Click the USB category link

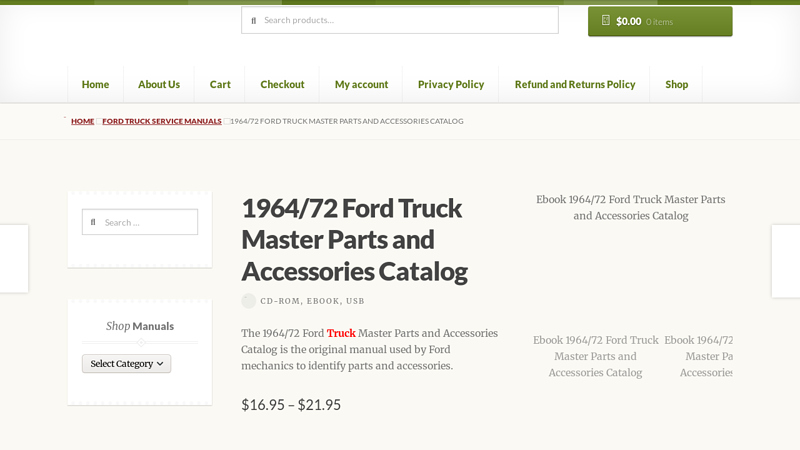click(x=355, y=301)
